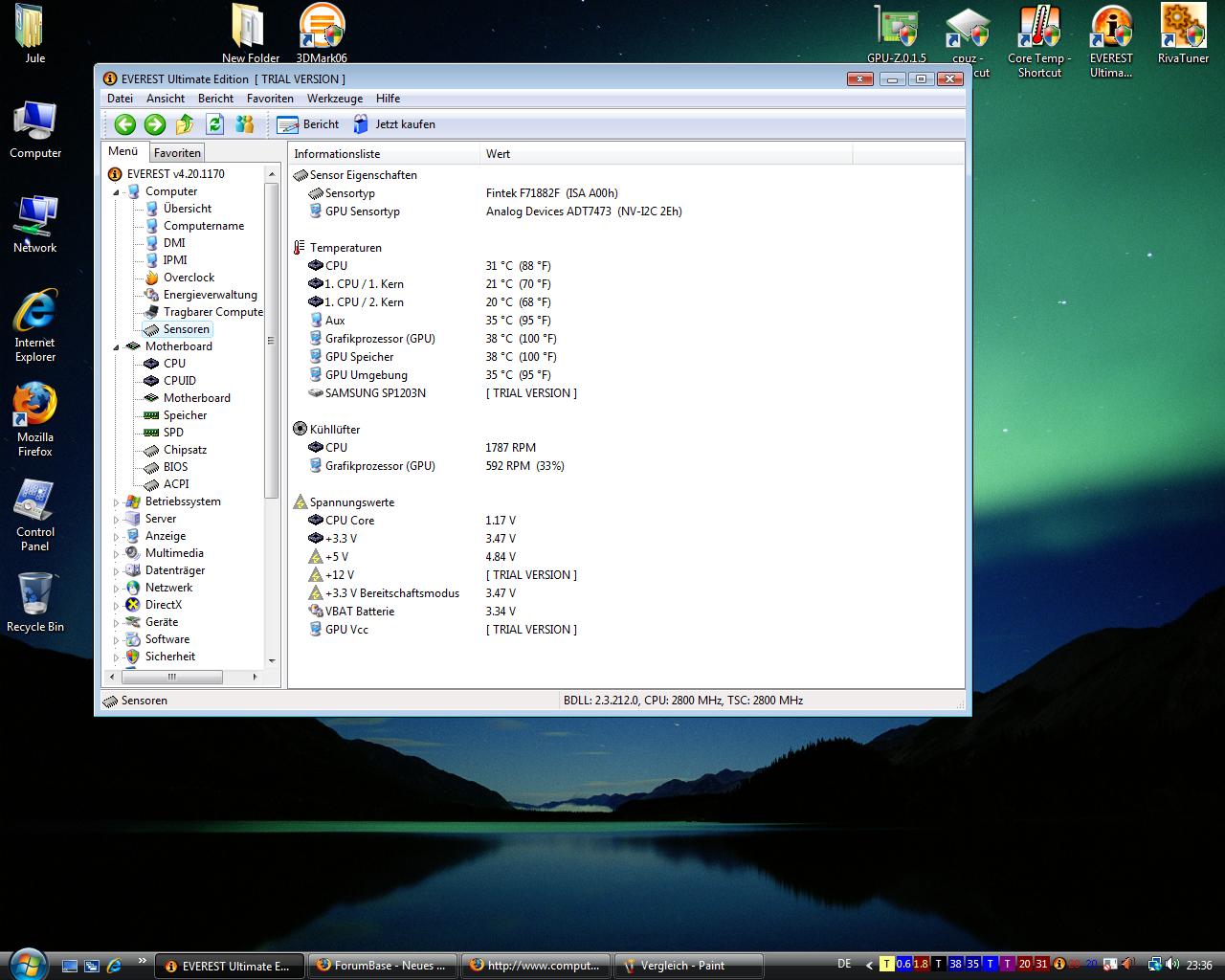Select the GPU Speicher row
1225x980 pixels.
(x=359, y=357)
